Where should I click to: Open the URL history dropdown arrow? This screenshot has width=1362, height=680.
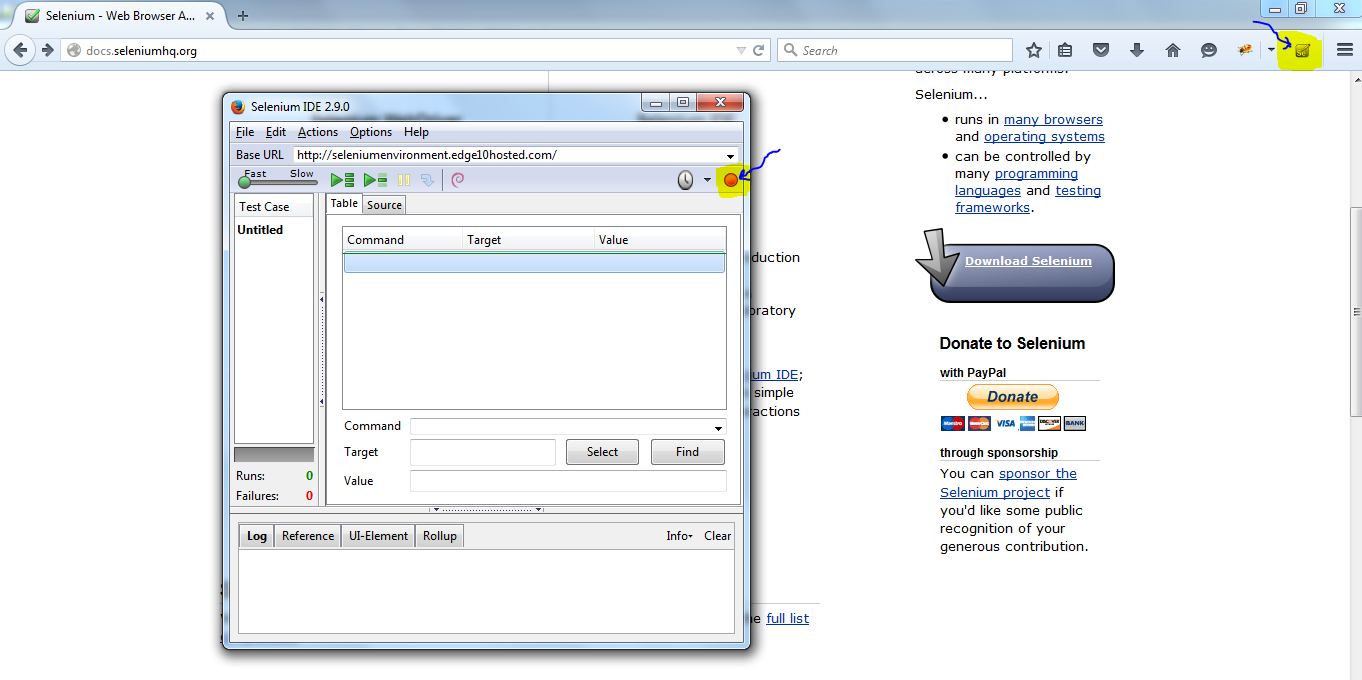click(x=741, y=50)
